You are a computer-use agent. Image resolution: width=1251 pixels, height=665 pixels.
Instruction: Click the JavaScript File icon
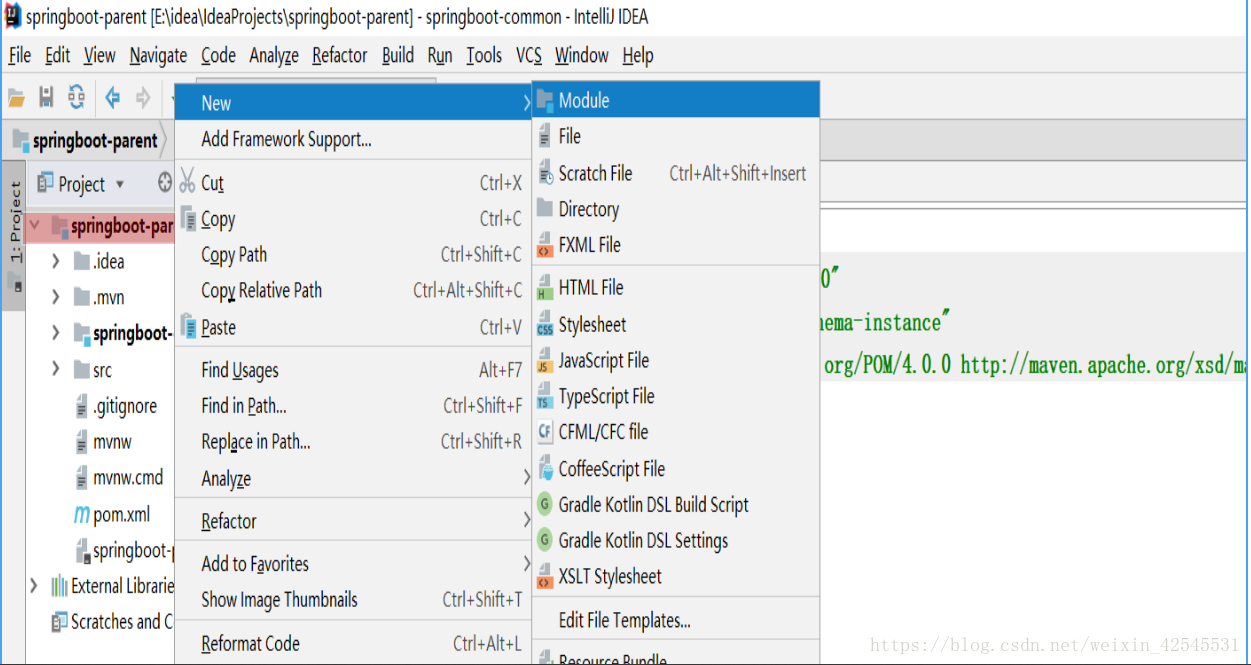(x=545, y=361)
